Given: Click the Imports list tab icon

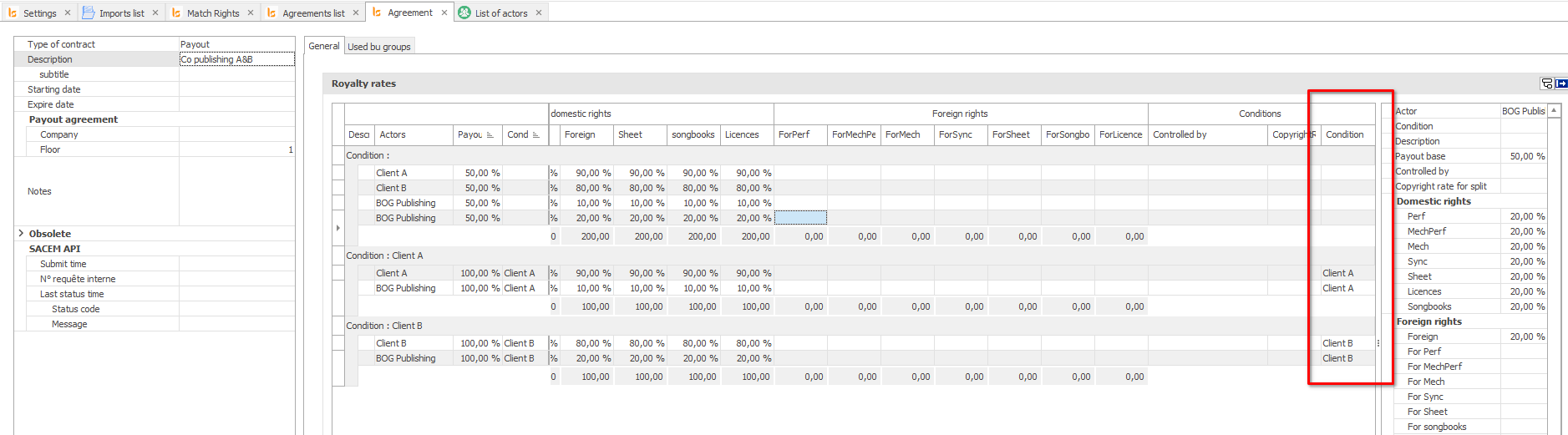Looking at the screenshot, I should [89, 13].
